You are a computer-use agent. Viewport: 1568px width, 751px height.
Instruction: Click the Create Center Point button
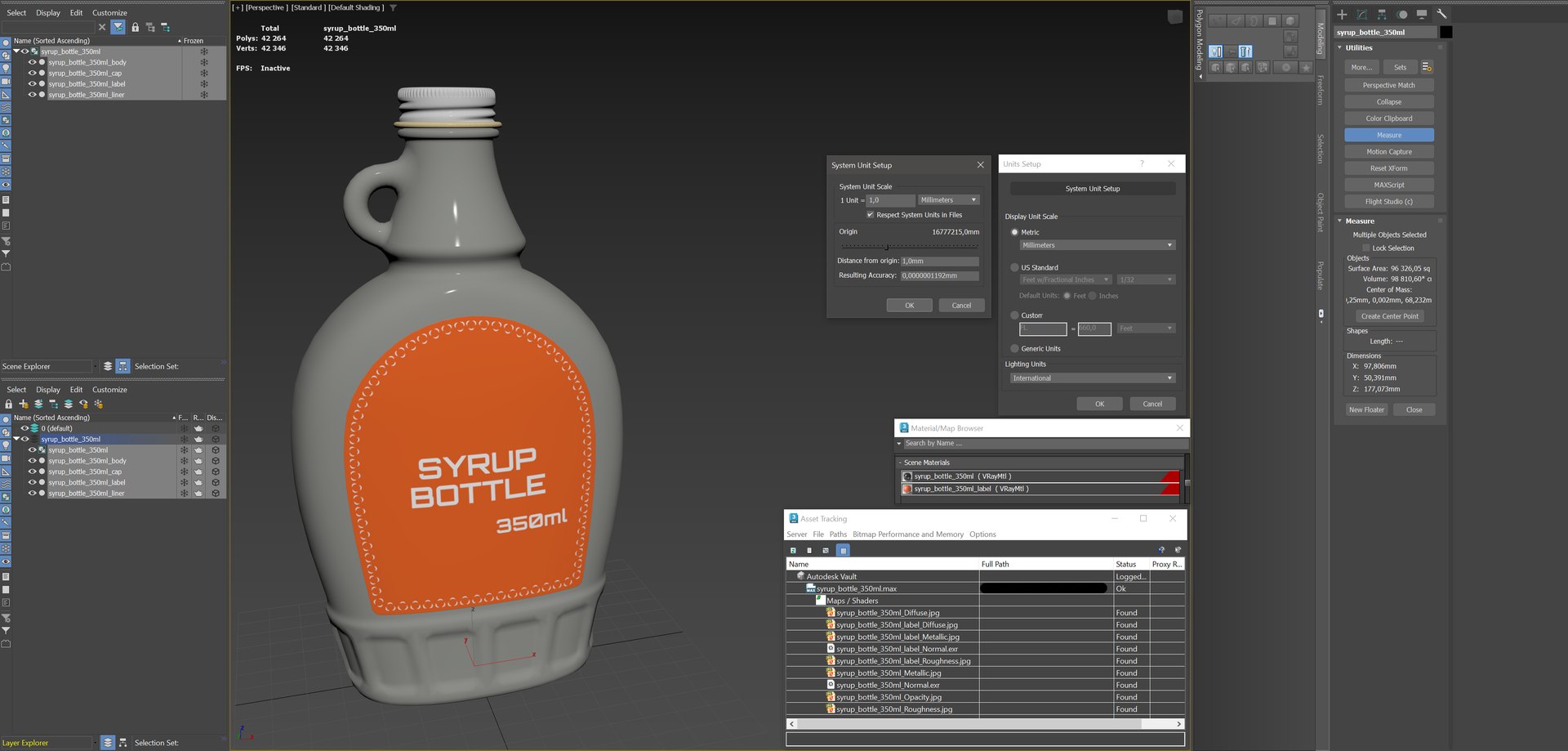[x=1389, y=316]
